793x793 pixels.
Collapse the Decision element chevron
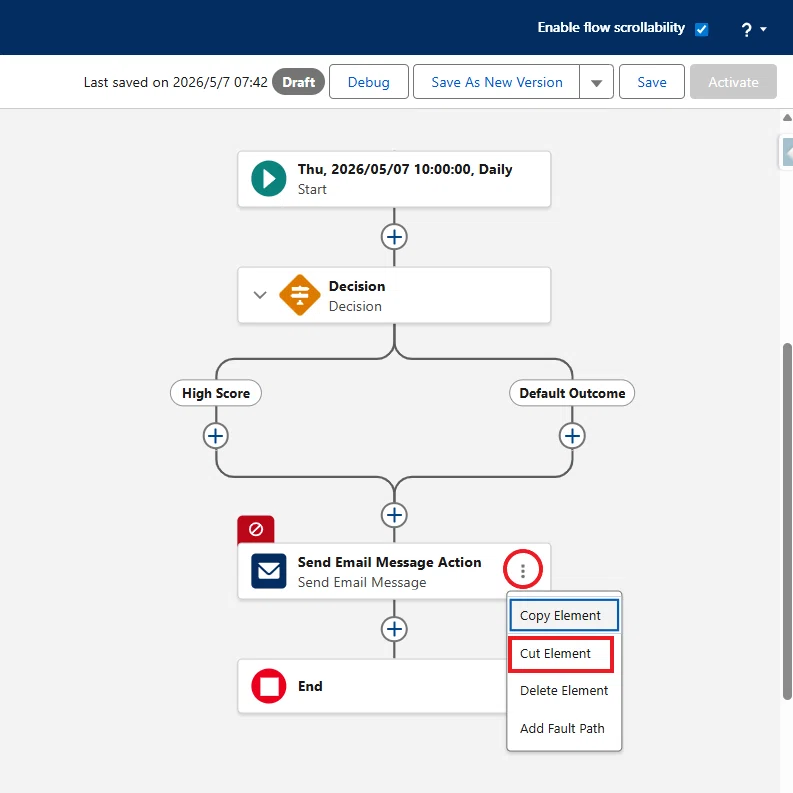click(260, 295)
